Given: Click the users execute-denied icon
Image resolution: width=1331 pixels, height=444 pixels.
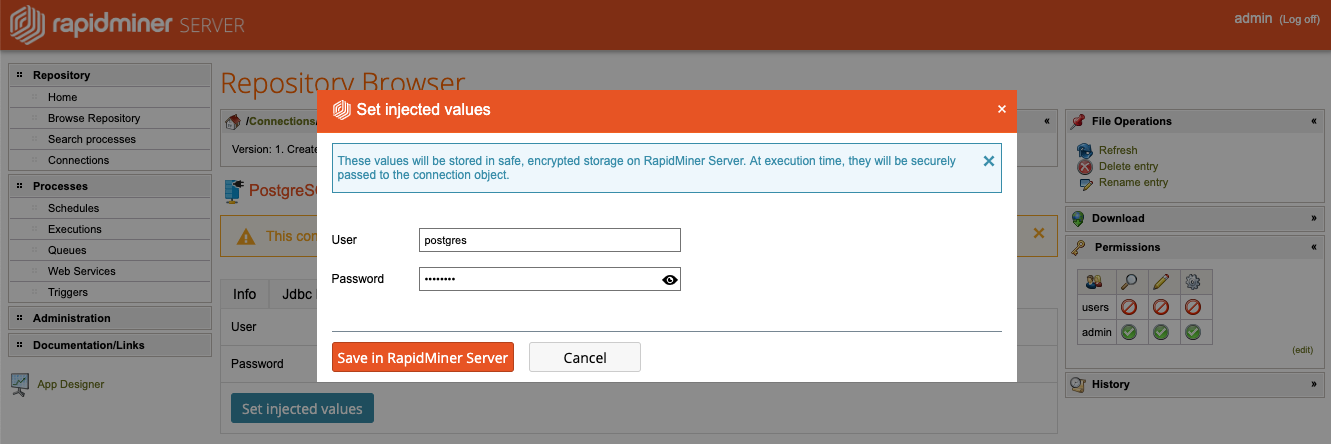Looking at the screenshot, I should (x=1193, y=307).
